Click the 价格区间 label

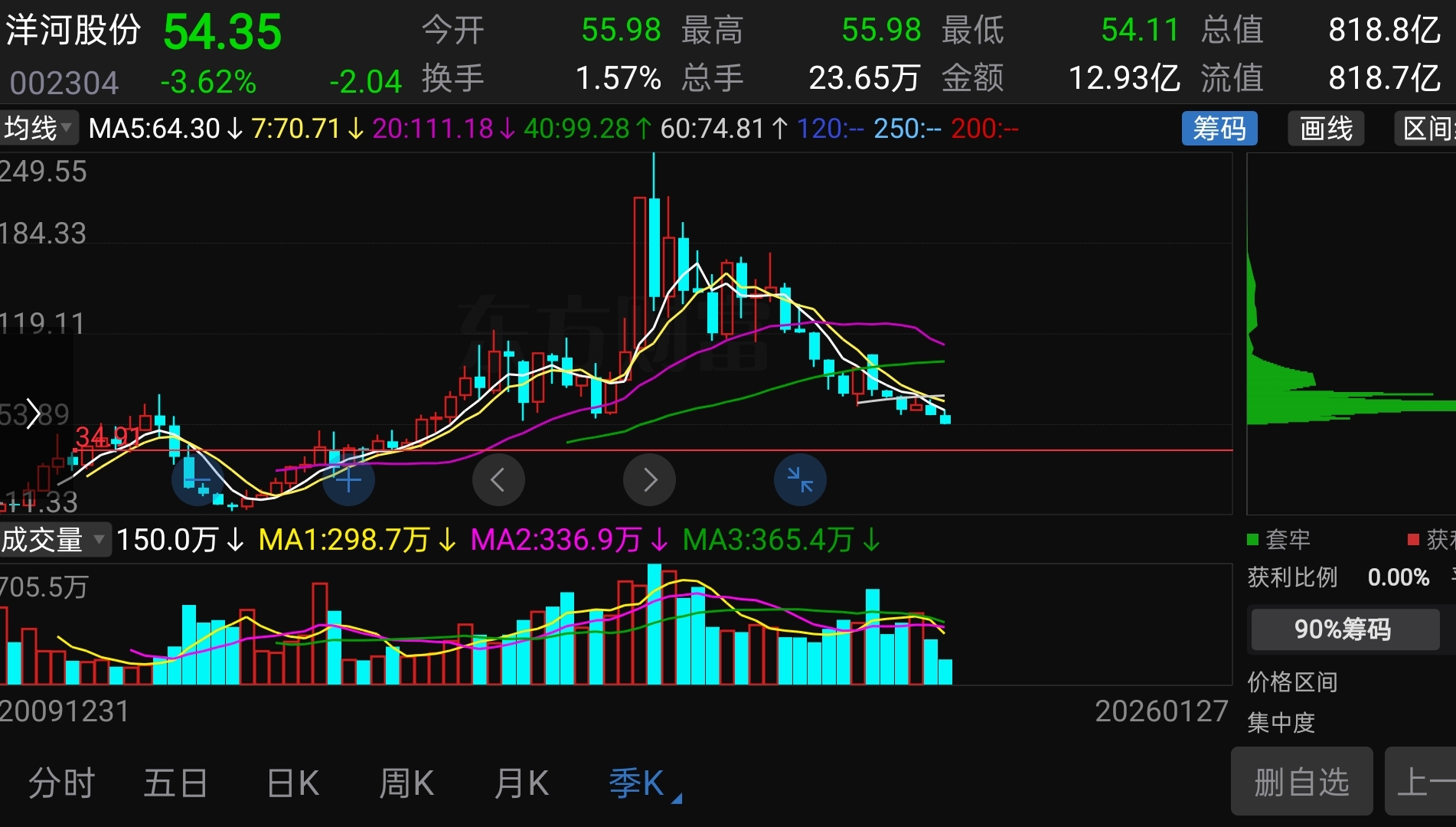click(1292, 682)
